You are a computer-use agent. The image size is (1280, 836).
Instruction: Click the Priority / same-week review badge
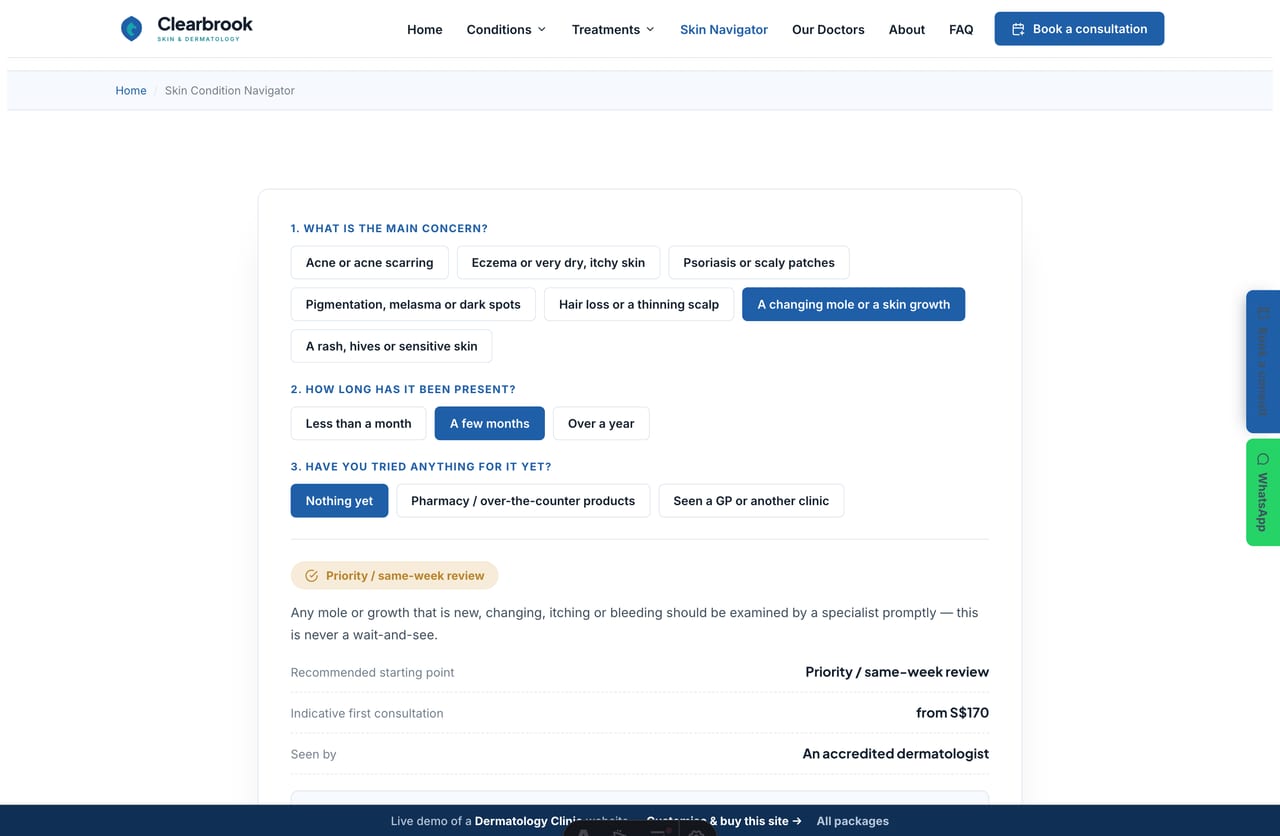[394, 576]
